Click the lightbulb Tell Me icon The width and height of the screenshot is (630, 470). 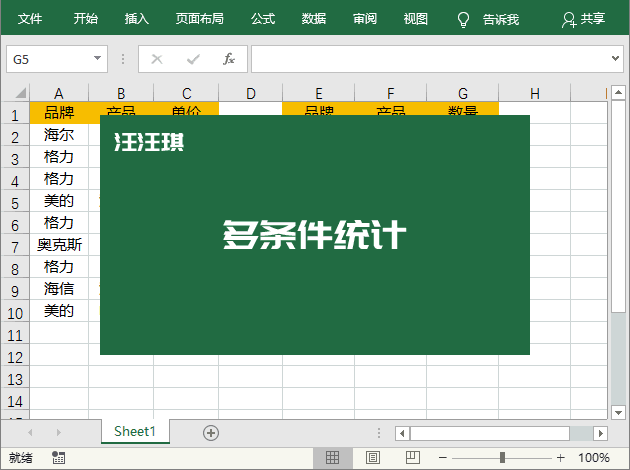[x=463, y=19]
